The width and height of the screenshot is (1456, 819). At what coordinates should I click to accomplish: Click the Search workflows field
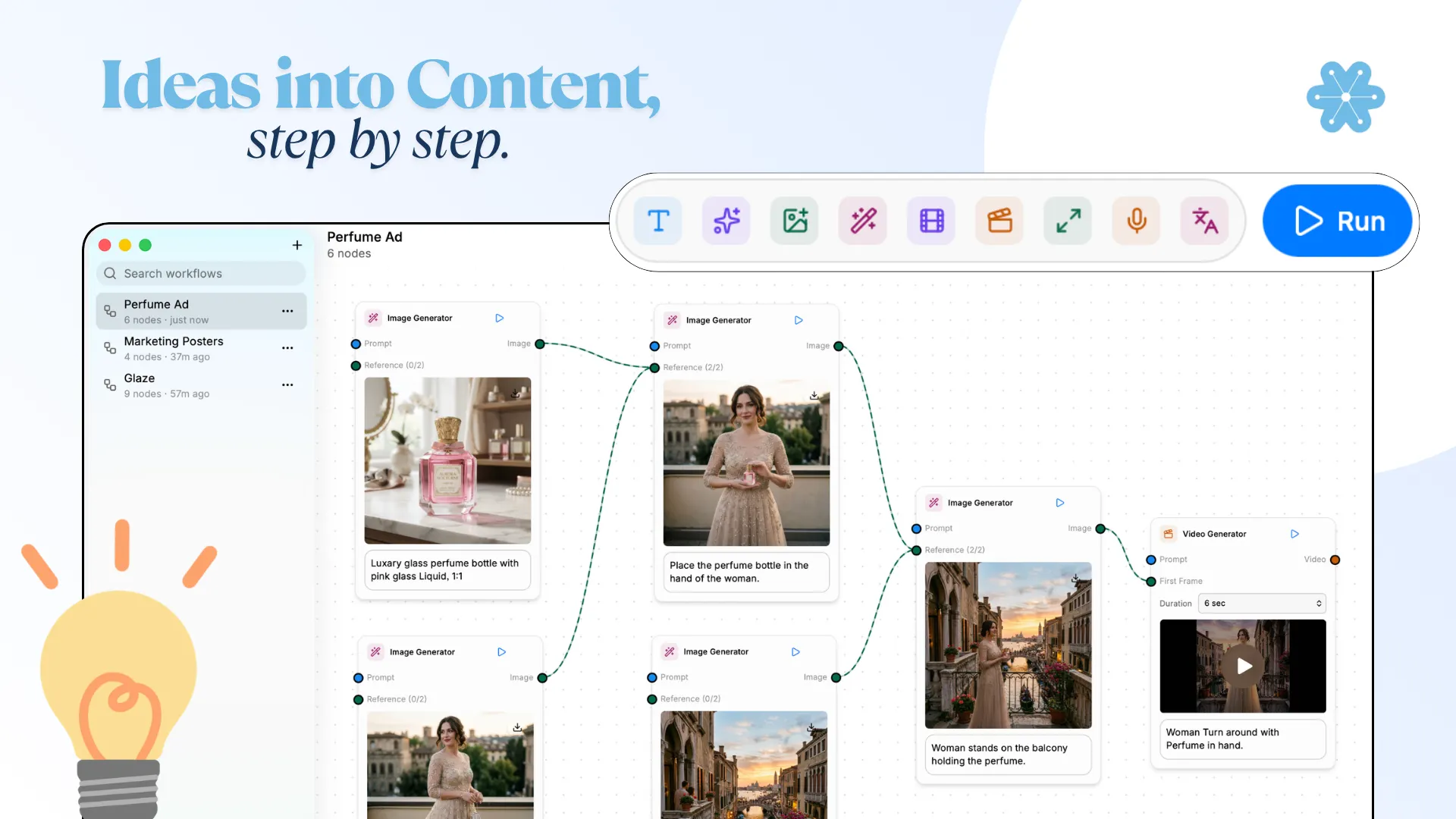pos(201,274)
